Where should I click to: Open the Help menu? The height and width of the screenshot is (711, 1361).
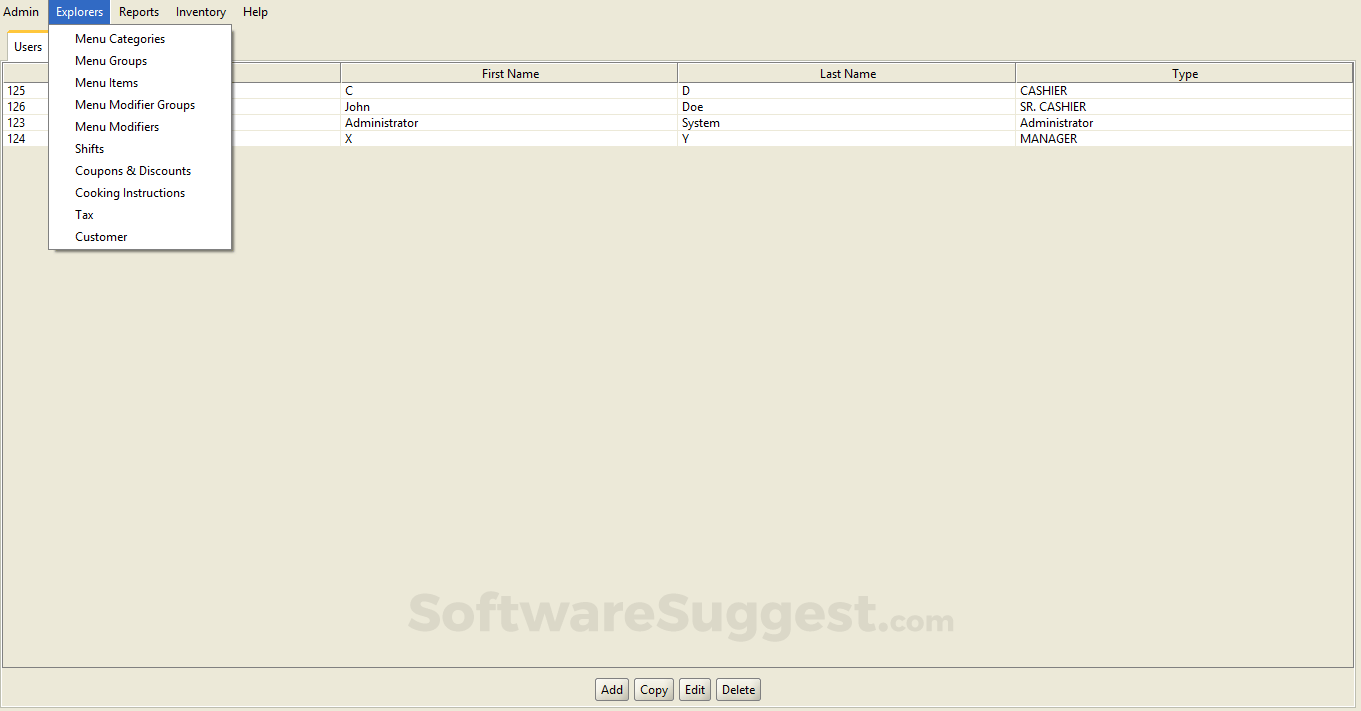[x=255, y=11]
